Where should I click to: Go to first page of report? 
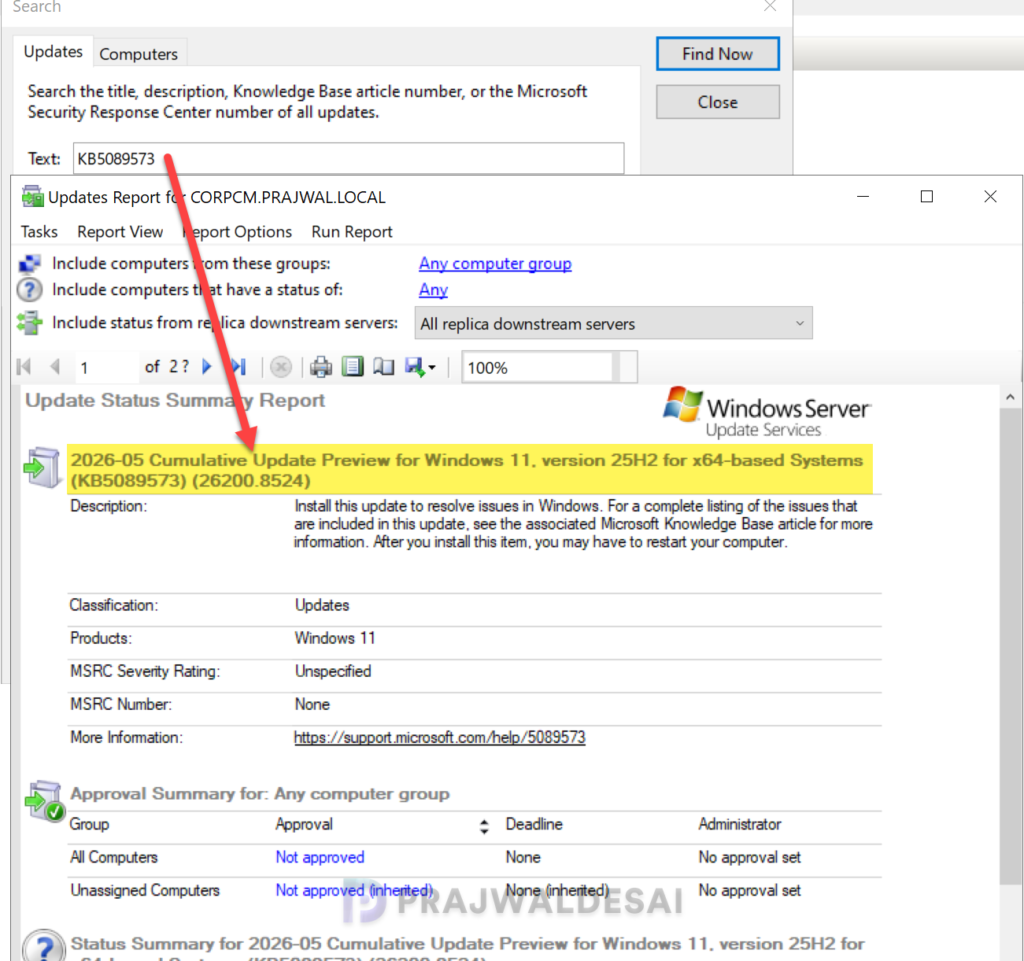pyautogui.click(x=24, y=367)
